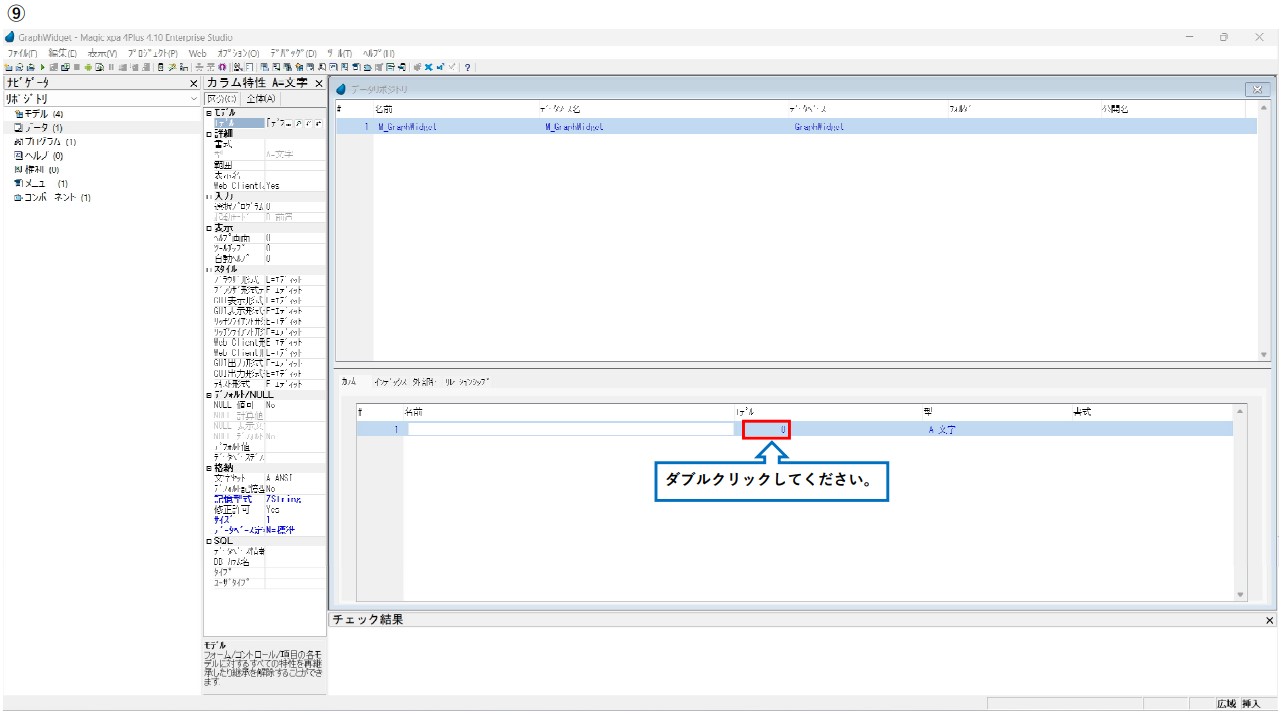Viewport: 1281px width, 715px height.
Task: Click the blue X icon in toolbar
Action: click(x=429, y=67)
